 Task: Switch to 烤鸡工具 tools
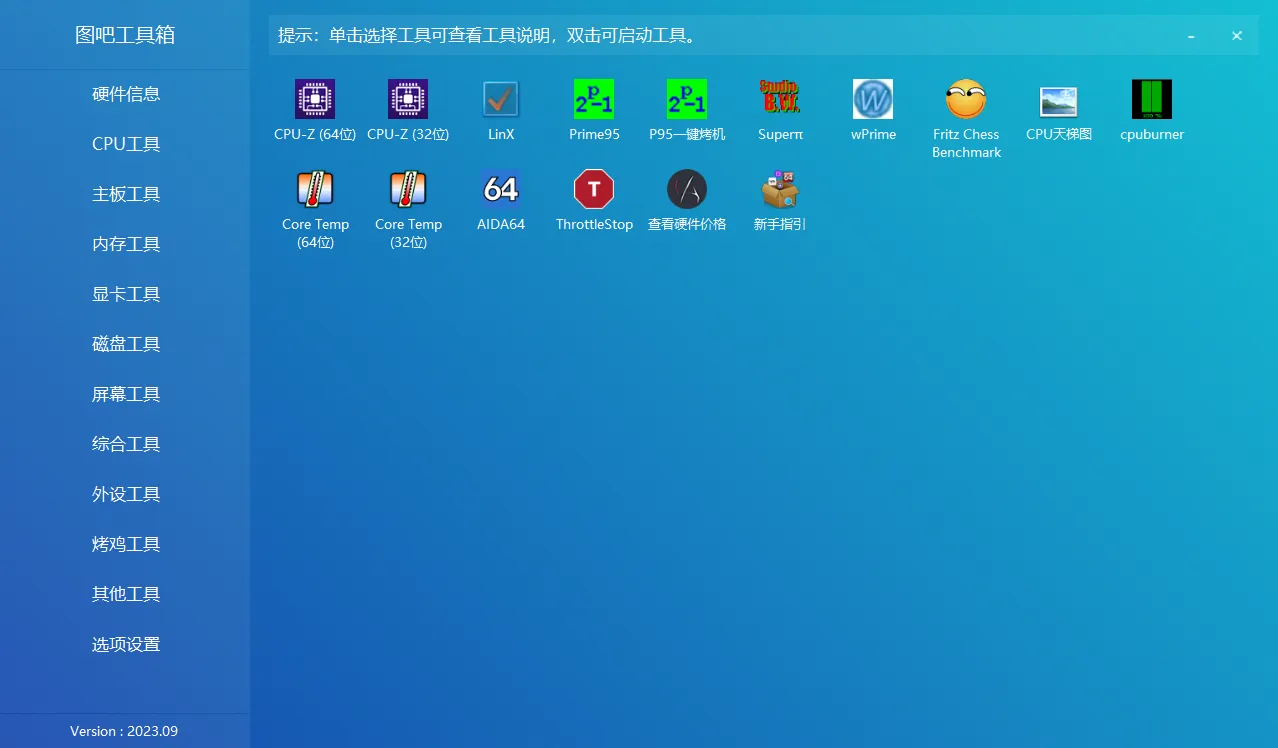tap(125, 543)
